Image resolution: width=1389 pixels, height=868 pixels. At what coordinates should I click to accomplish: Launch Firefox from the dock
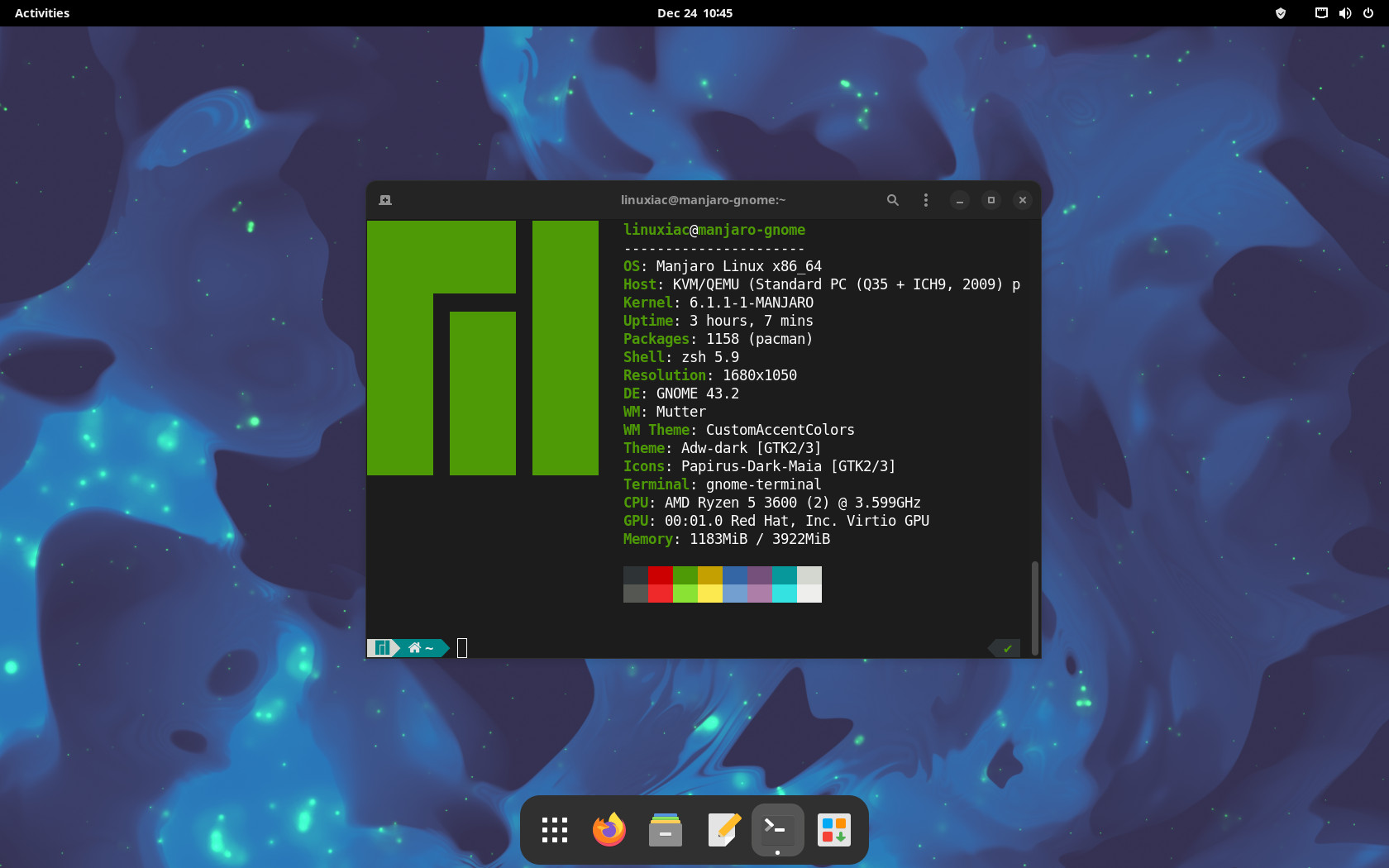point(609,830)
